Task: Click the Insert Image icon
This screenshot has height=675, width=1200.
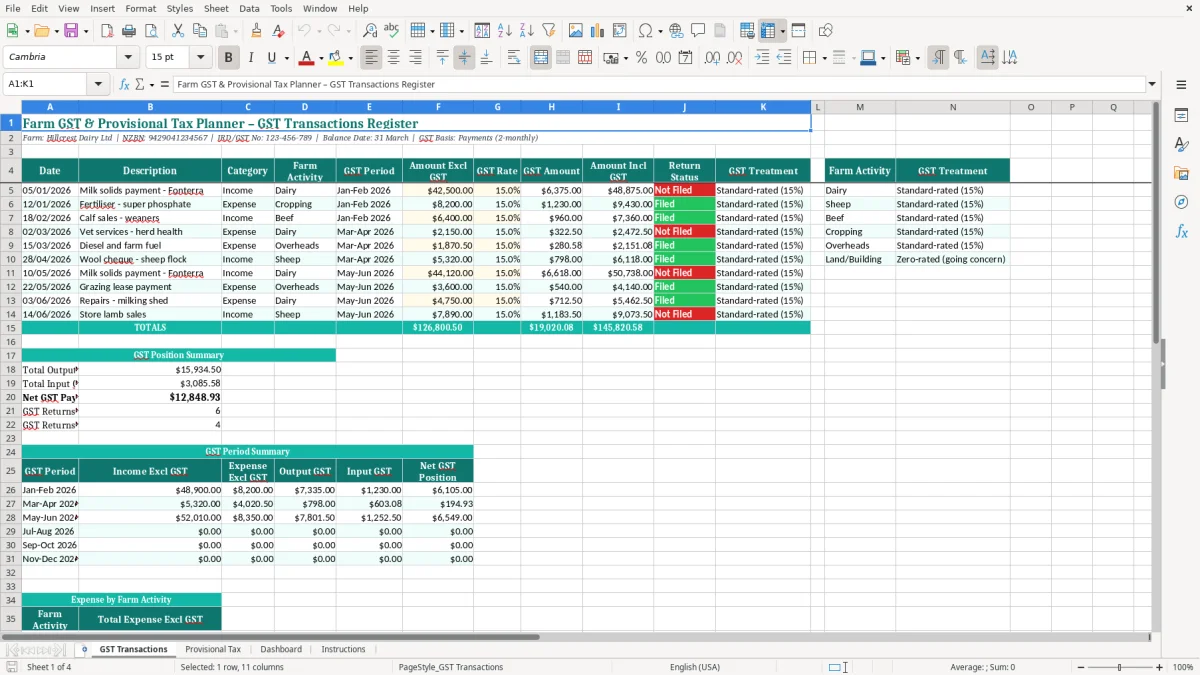Action: (576, 31)
